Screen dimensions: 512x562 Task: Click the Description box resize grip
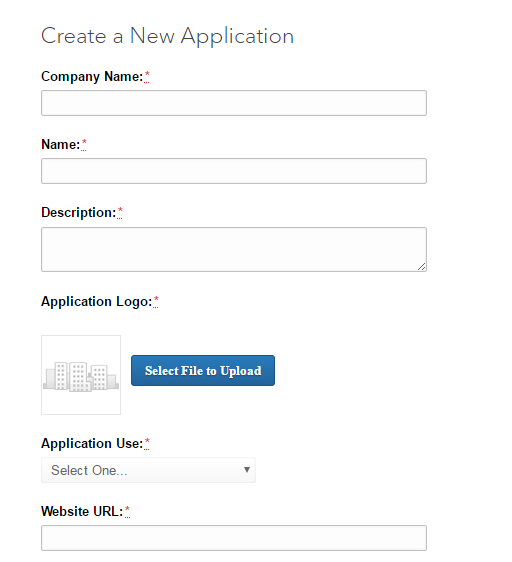(x=422, y=266)
